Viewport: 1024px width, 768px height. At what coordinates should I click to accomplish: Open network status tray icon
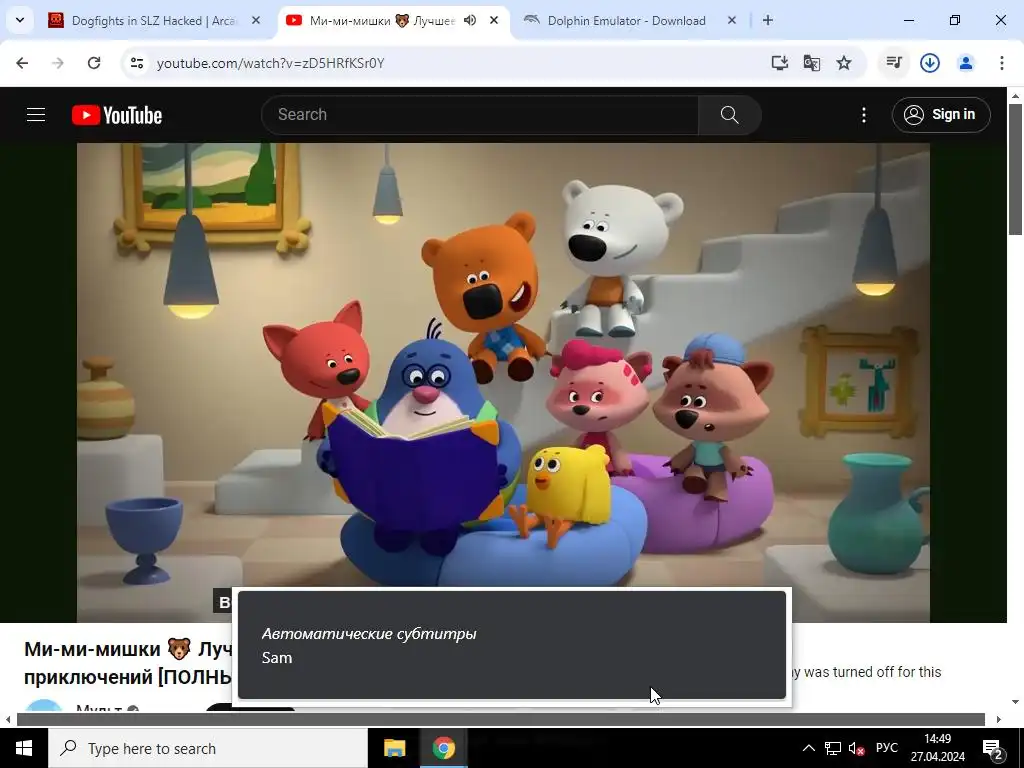[x=833, y=748]
